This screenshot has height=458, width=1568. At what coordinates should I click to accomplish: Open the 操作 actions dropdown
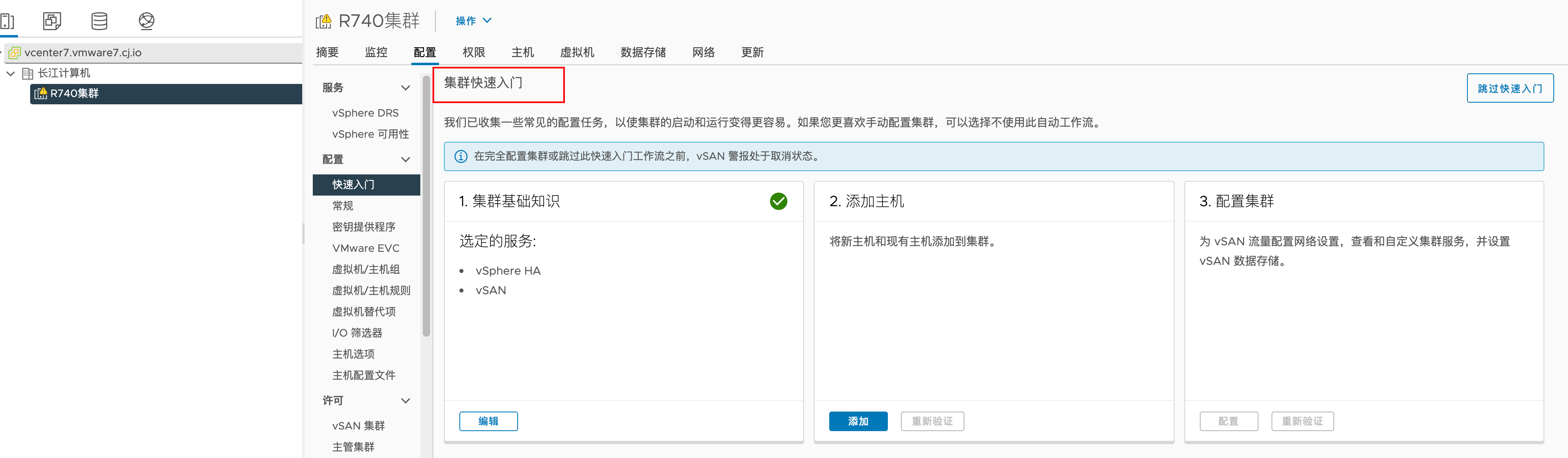tap(473, 21)
